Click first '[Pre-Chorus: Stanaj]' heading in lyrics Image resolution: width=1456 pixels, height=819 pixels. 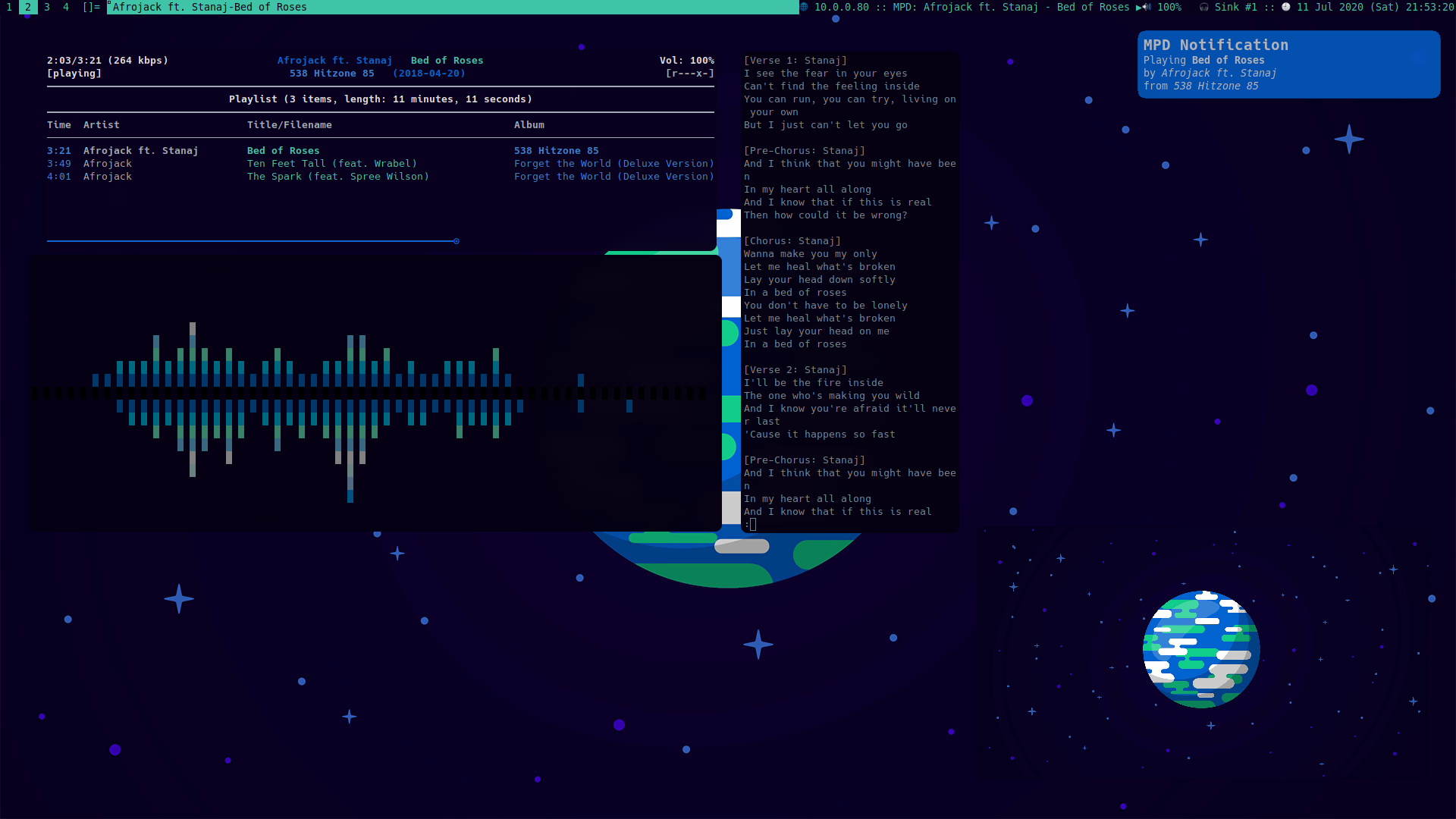pos(805,150)
